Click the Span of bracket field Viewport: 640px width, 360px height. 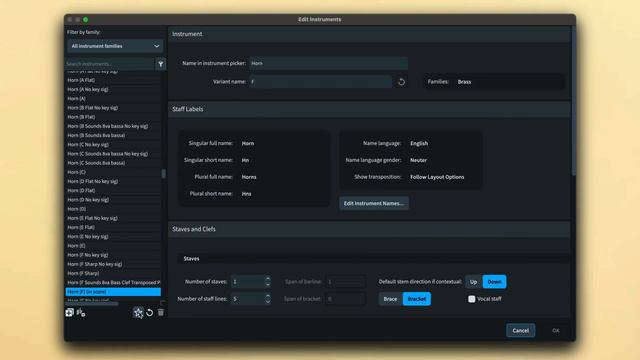pos(345,299)
